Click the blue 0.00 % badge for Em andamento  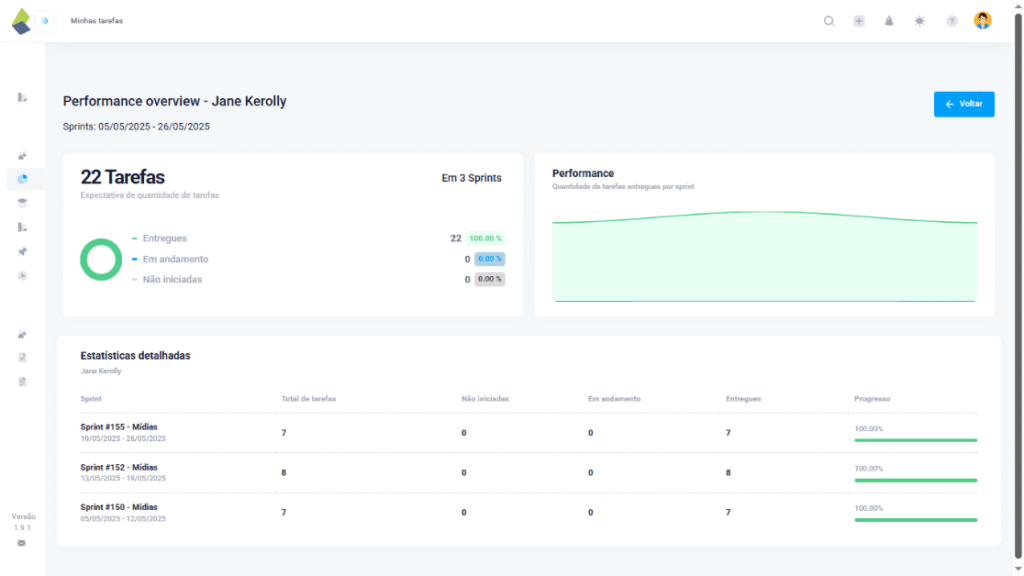[490, 259]
